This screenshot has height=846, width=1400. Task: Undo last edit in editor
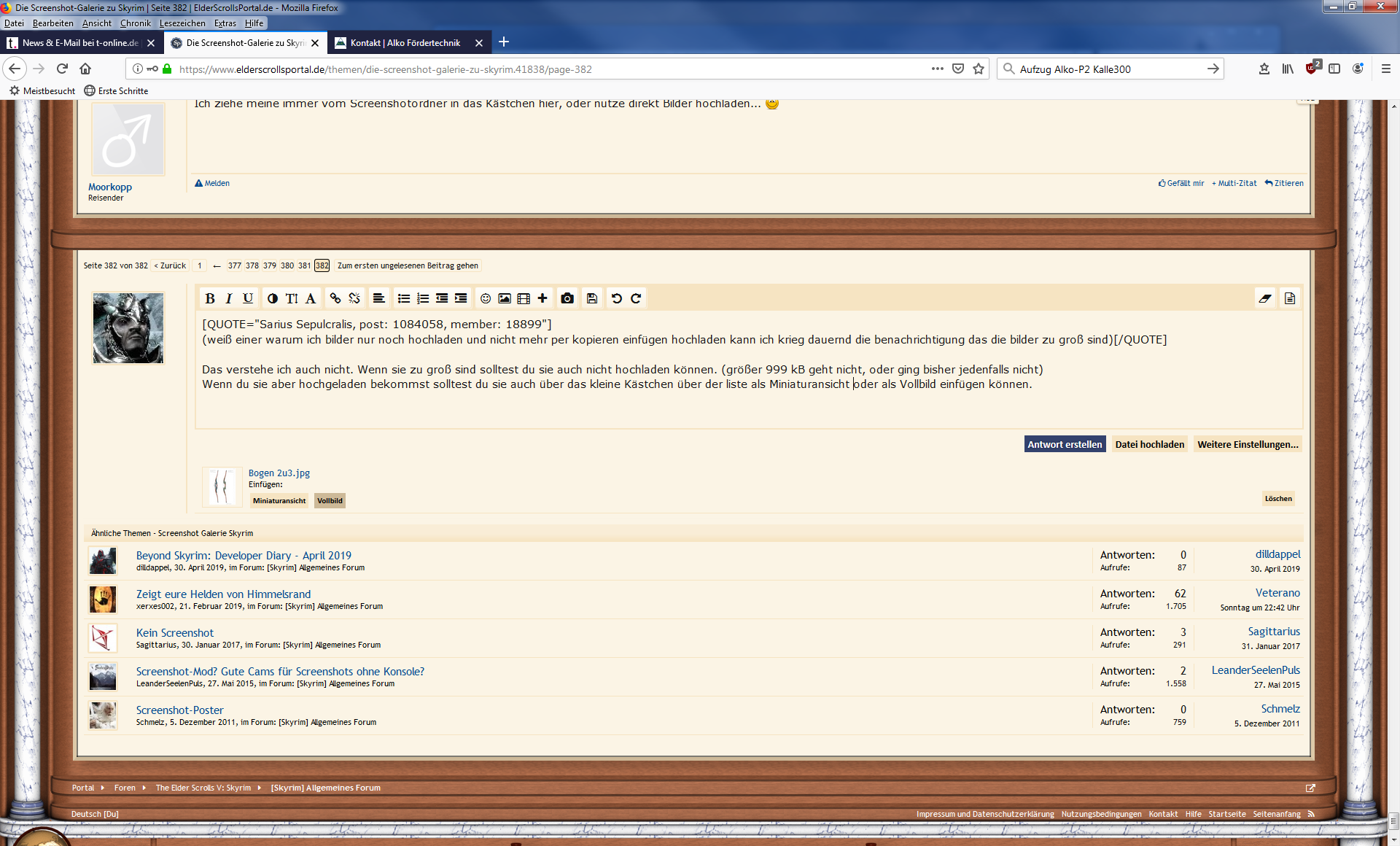click(617, 298)
